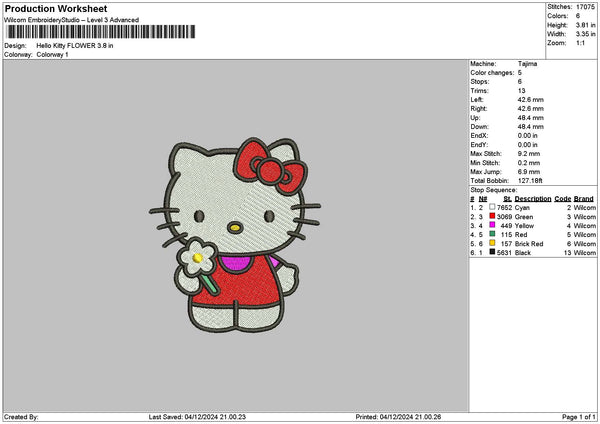Click the barcode under the software name

pos(101,32)
